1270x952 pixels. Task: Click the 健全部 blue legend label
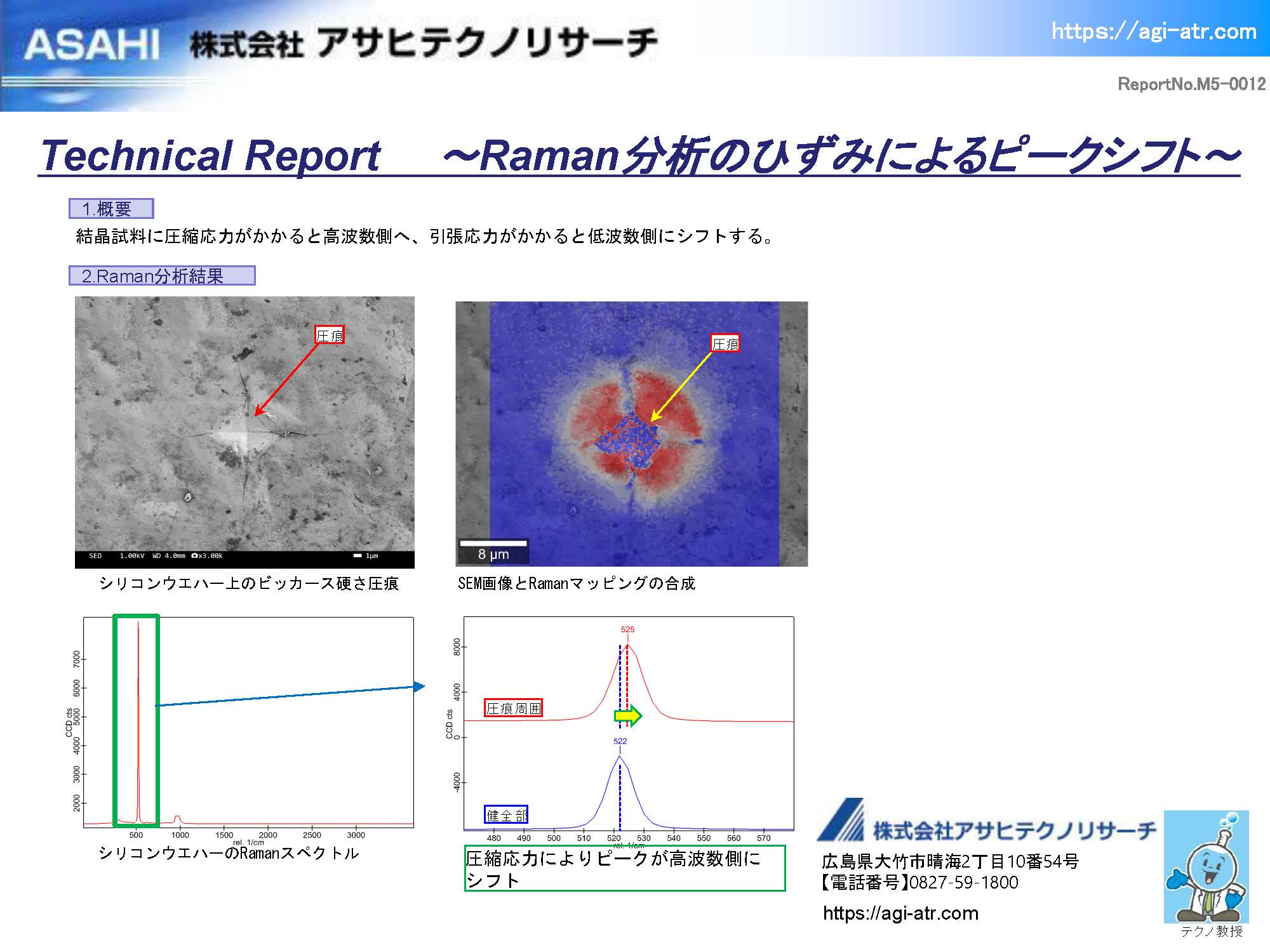tap(506, 815)
